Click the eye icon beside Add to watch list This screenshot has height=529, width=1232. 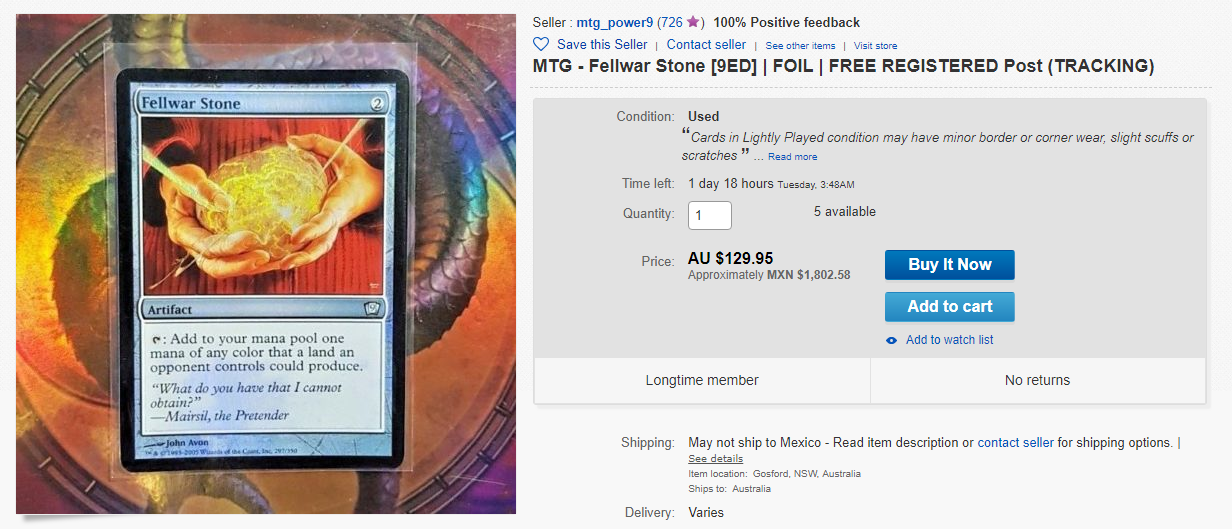click(x=892, y=340)
